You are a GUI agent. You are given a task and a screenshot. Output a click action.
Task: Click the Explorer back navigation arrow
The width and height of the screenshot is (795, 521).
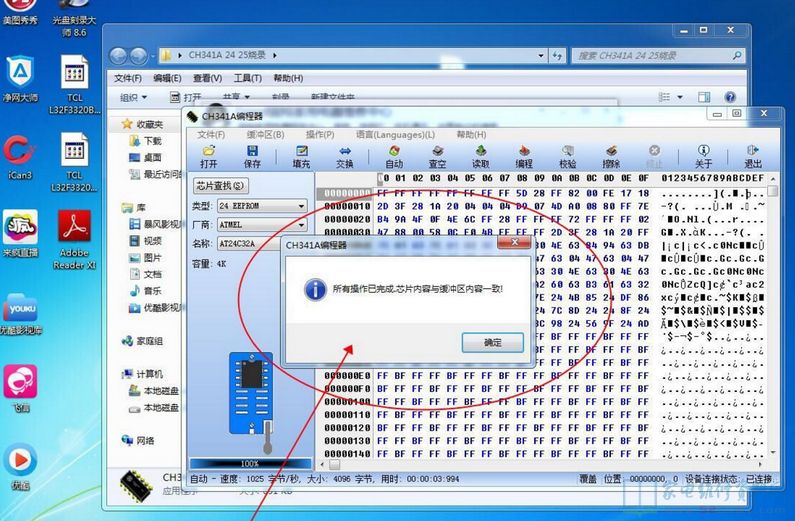coord(119,55)
